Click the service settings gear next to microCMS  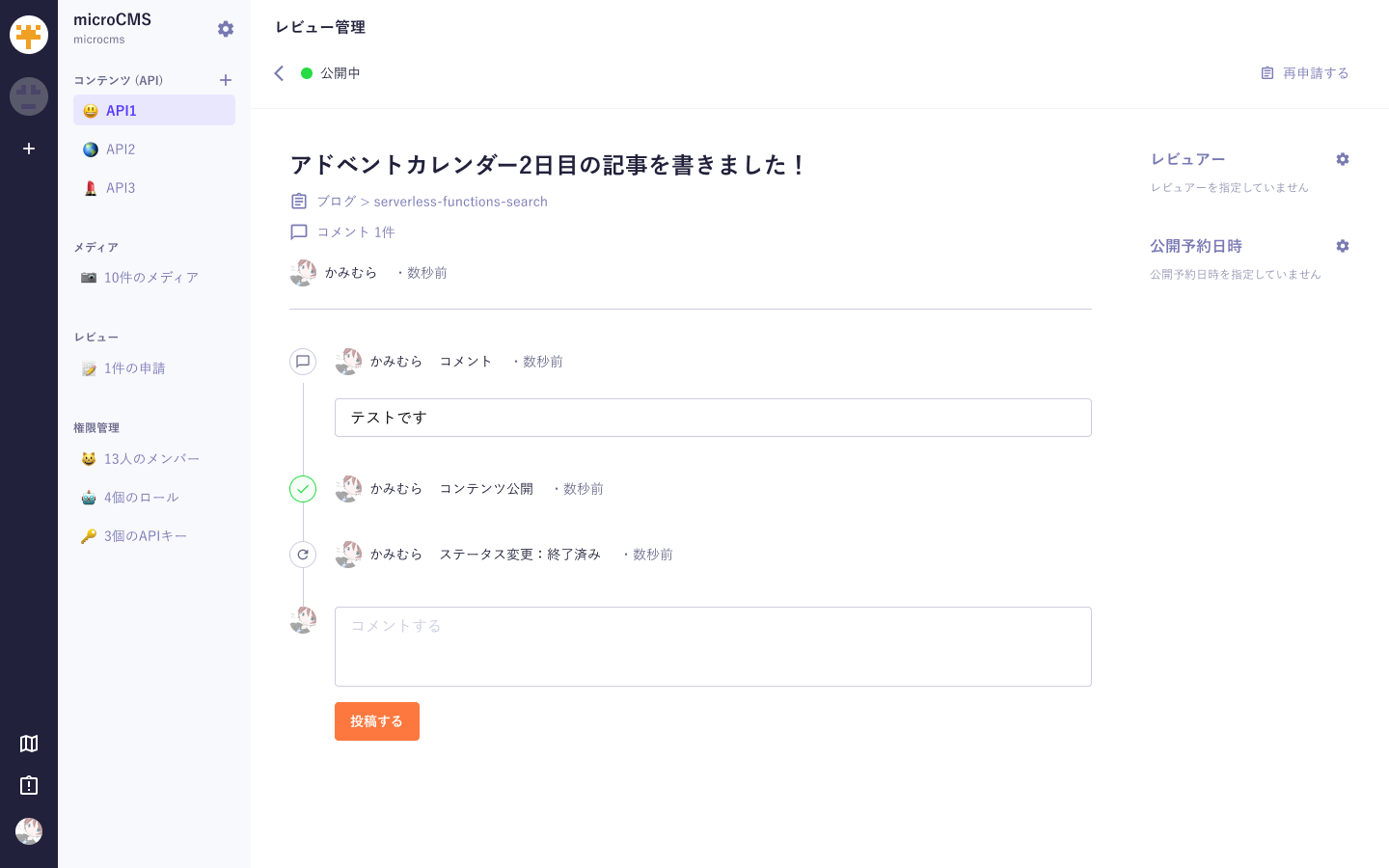pos(226,29)
